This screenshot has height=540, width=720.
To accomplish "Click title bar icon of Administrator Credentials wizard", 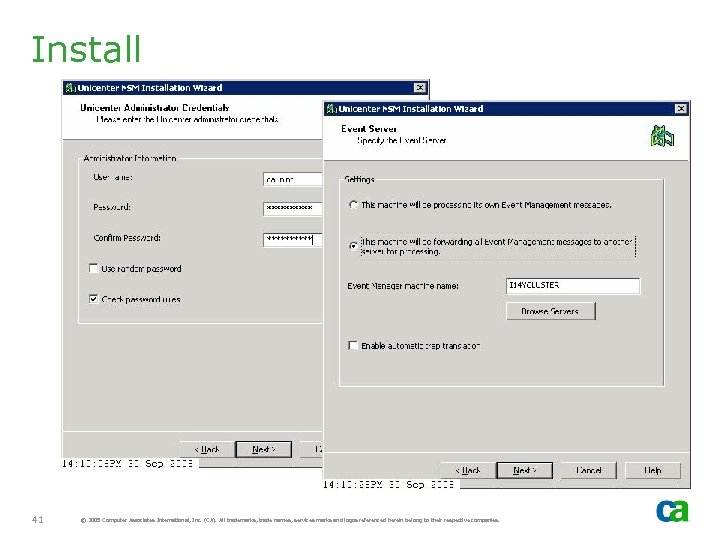I will tap(70, 88).
